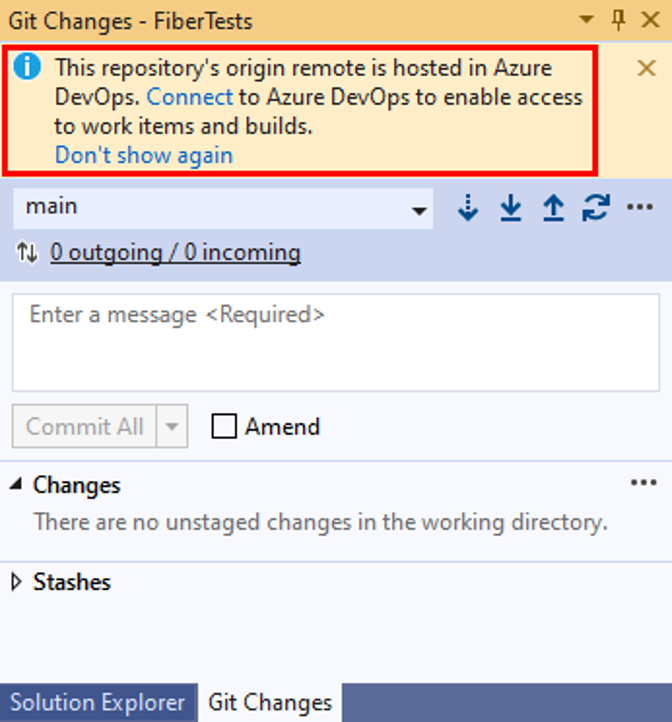Screen dimensions: 672x722
Task: Expand the Stashes section
Action: (x=16, y=582)
